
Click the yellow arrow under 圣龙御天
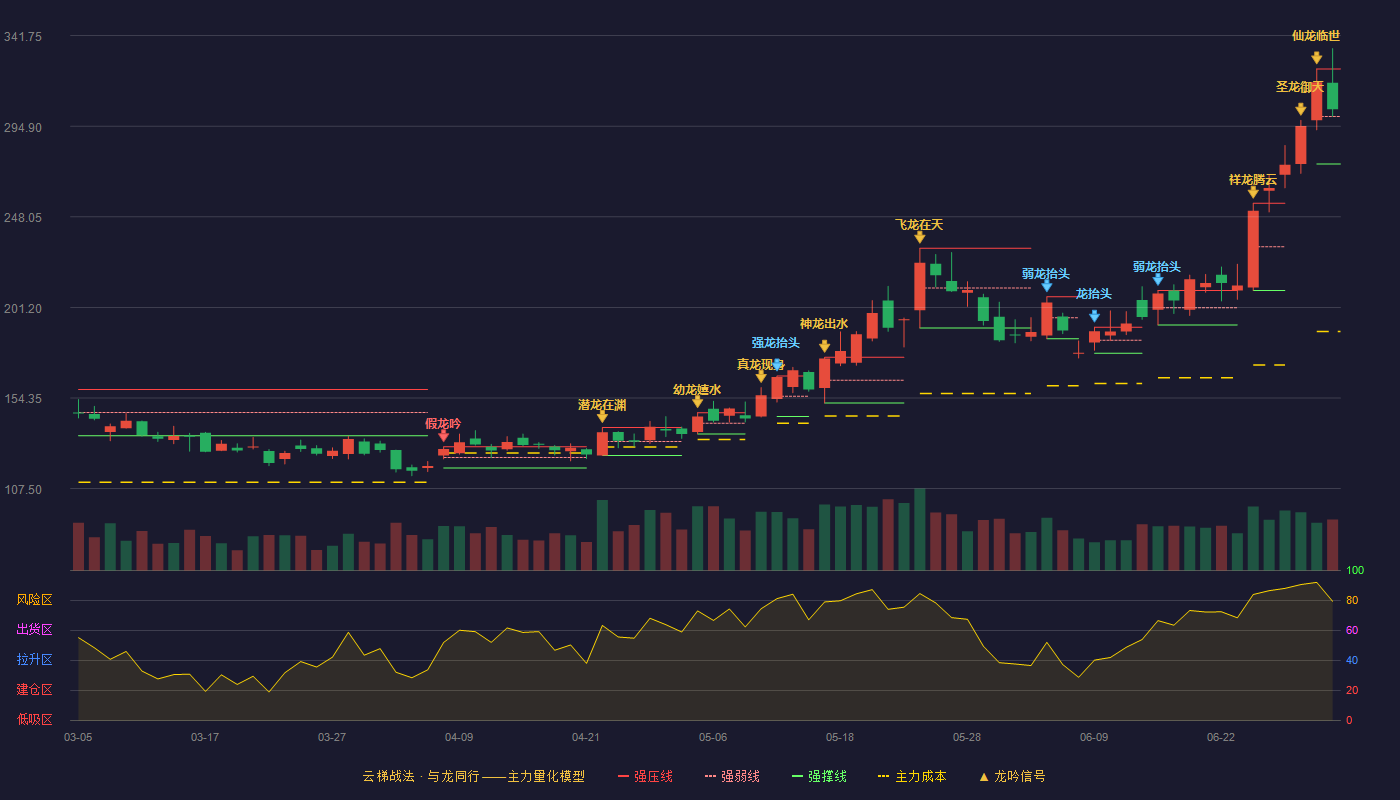pyautogui.click(x=1300, y=109)
